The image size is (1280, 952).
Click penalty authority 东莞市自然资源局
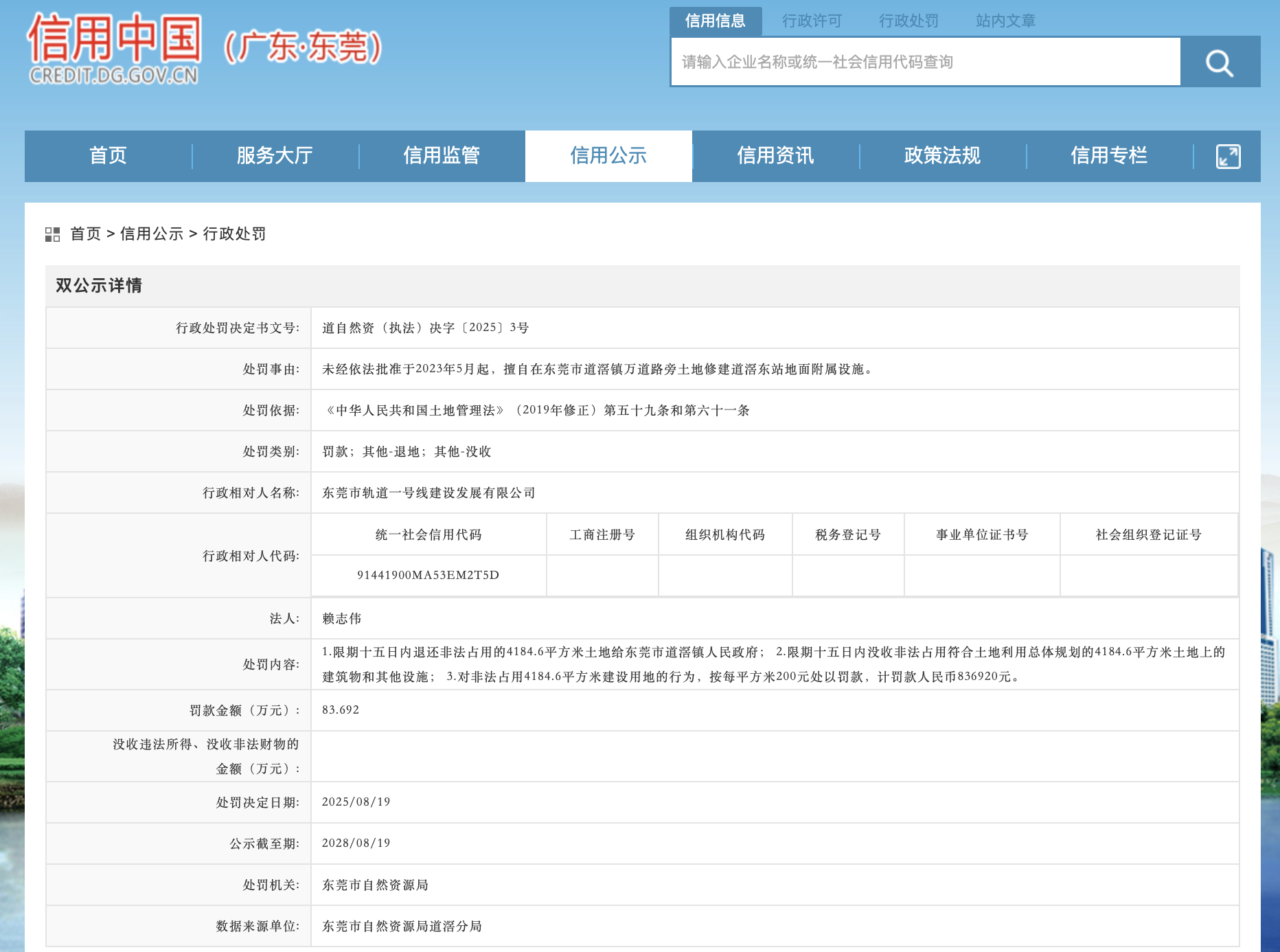(376, 885)
